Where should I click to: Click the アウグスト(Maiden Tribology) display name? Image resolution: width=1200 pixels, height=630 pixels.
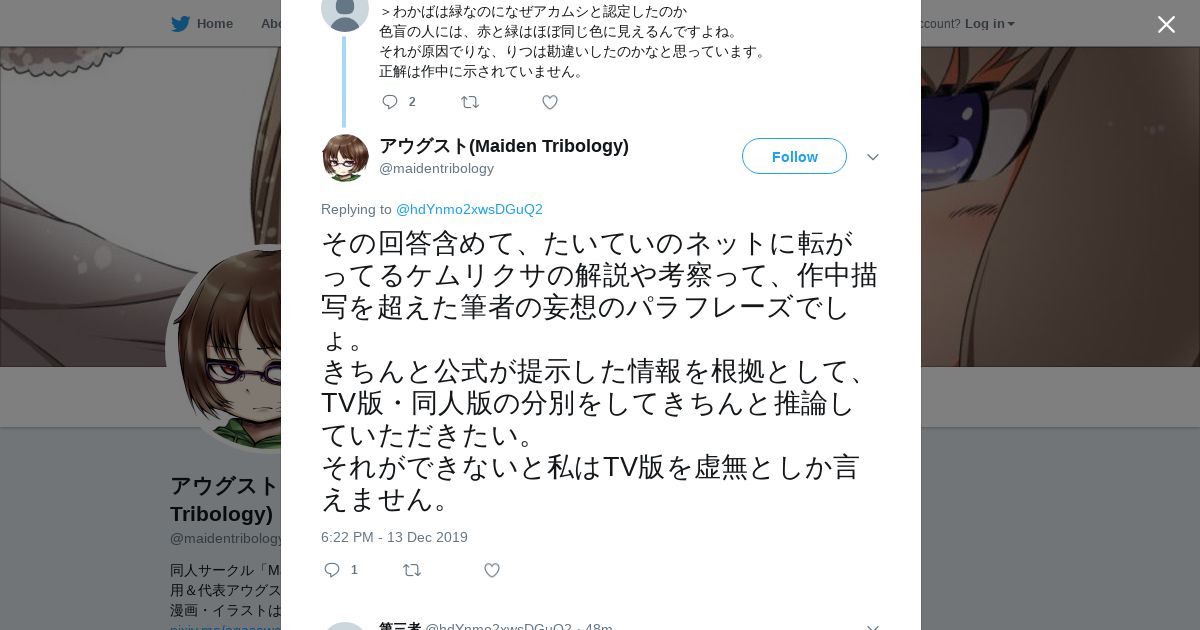coord(504,146)
